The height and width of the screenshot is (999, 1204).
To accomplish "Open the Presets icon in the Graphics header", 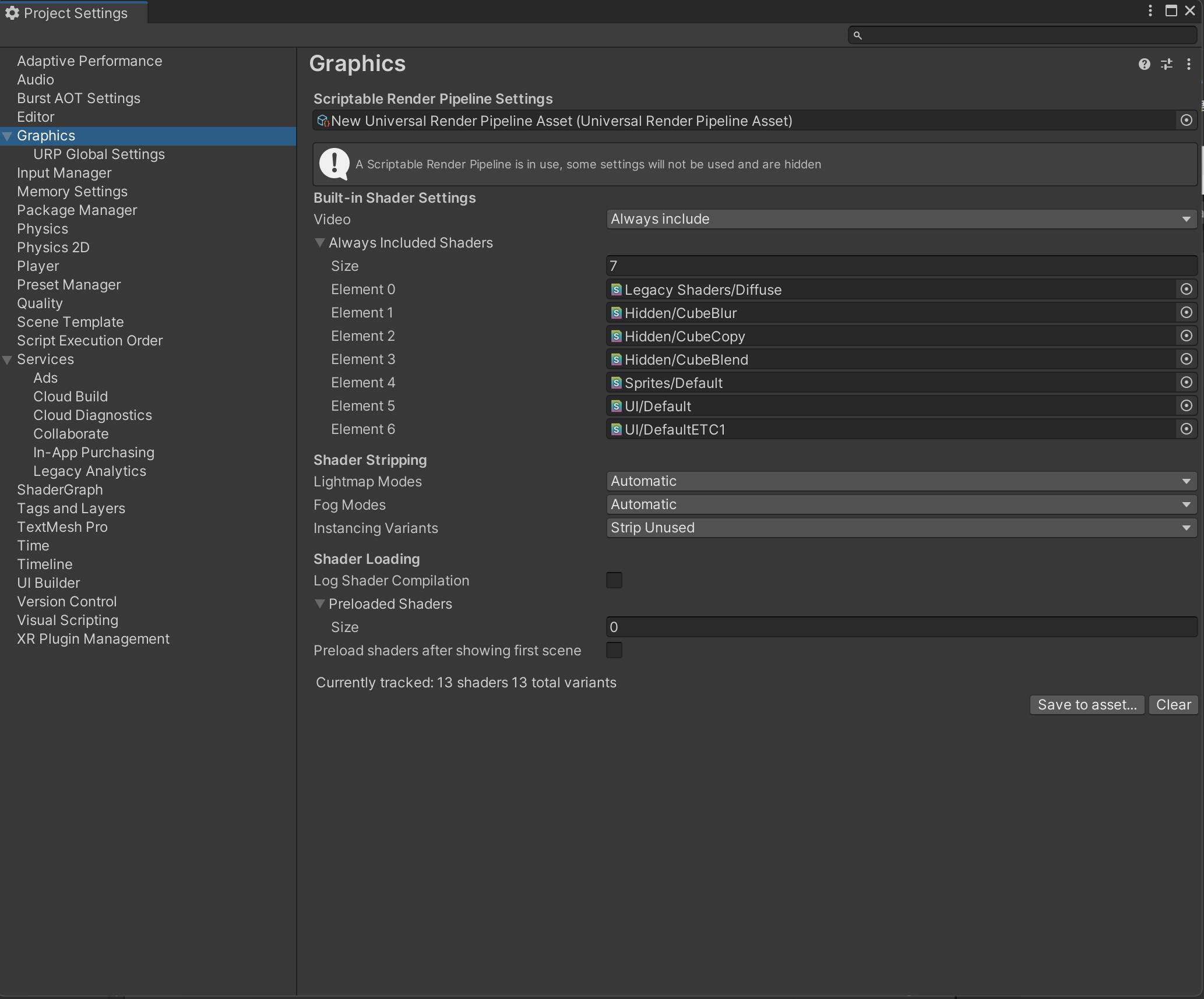I will (x=1167, y=64).
